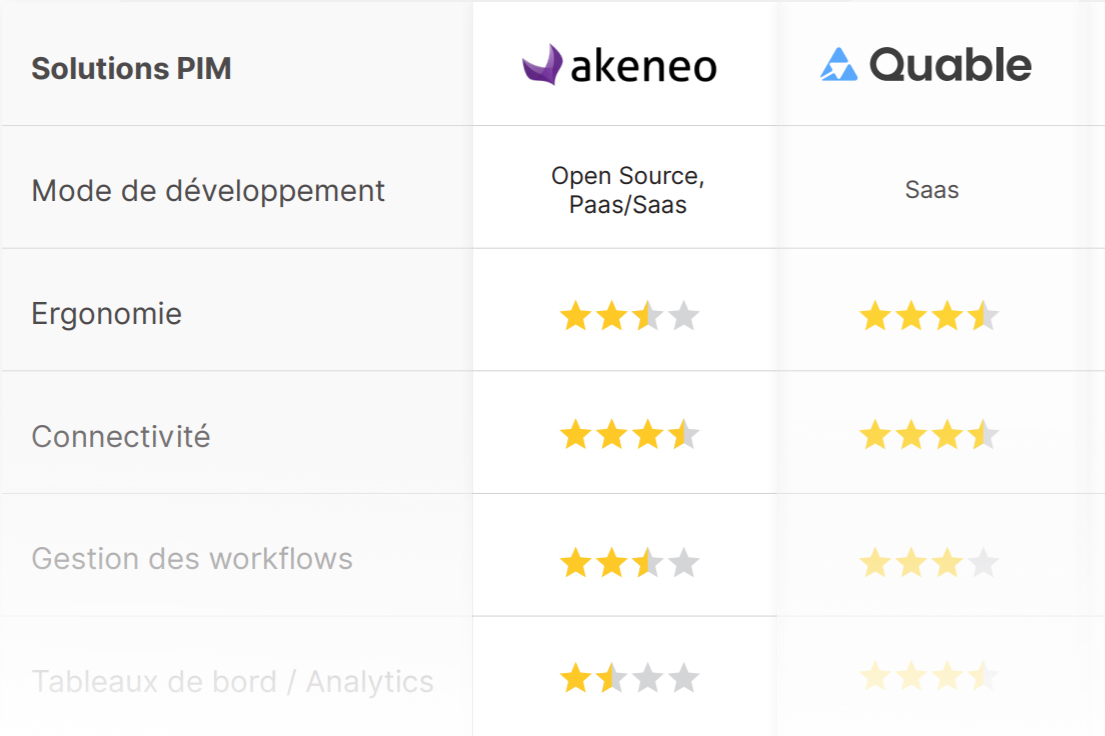Click the Open Source, Paas/Saas text
Screen dimensions: 1105x736
(628, 190)
